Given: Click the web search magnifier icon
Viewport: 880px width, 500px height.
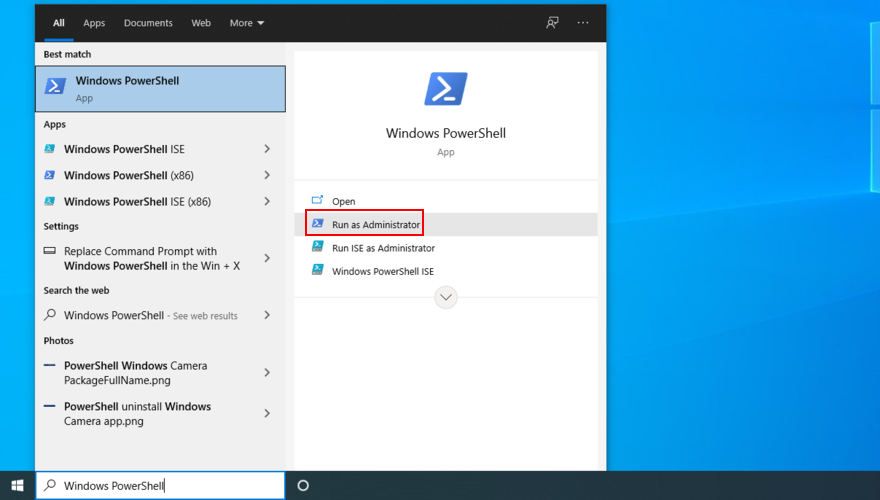Looking at the screenshot, I should click(x=50, y=315).
